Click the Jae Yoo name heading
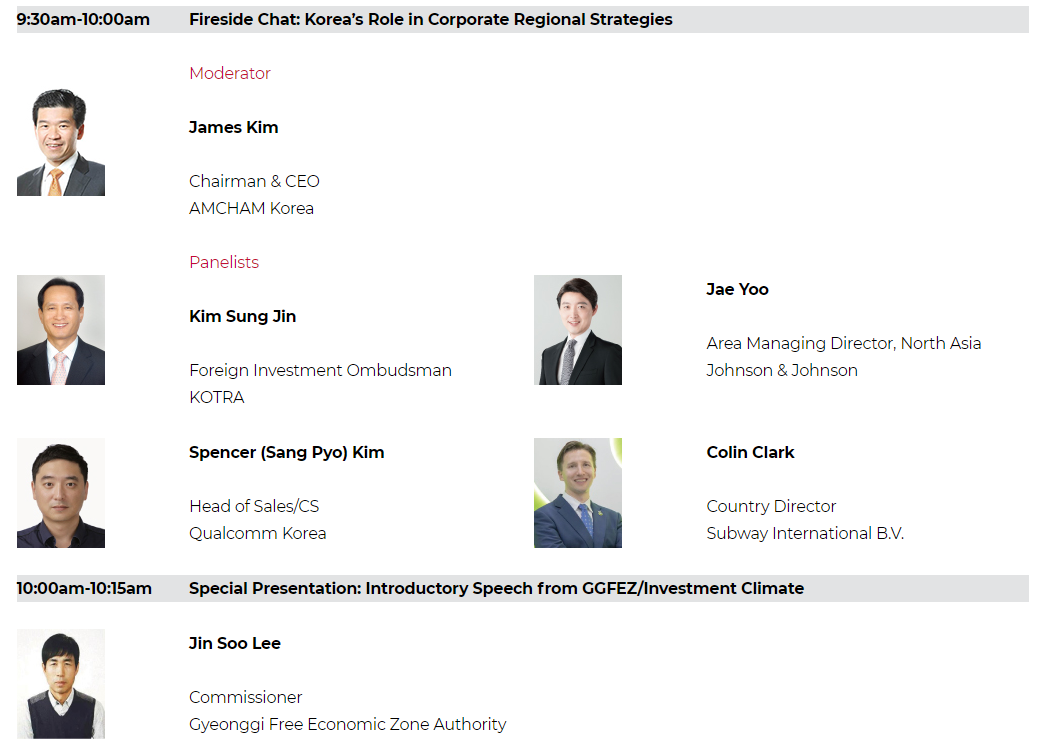 737,289
